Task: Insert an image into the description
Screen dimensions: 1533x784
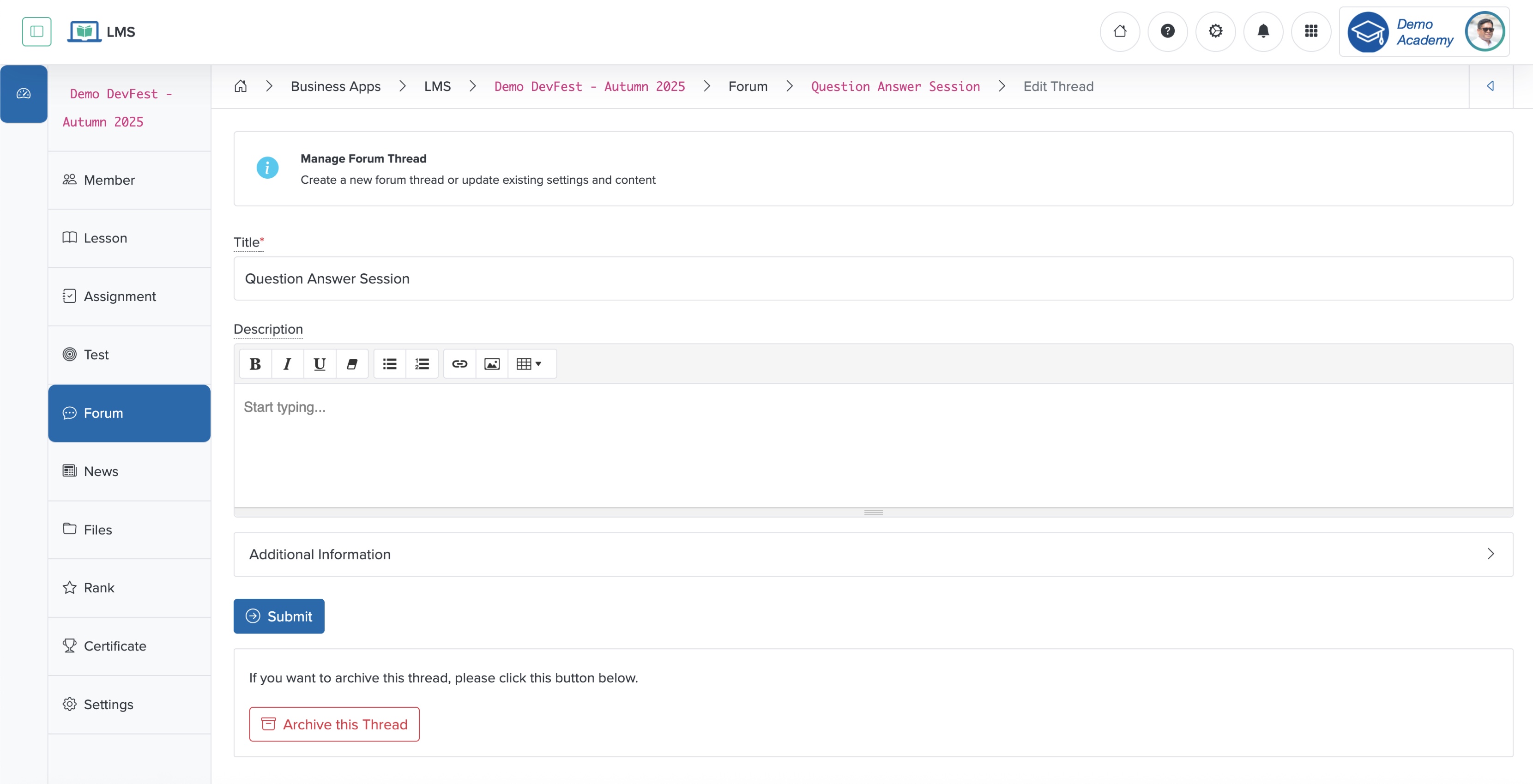Action: tap(491, 364)
